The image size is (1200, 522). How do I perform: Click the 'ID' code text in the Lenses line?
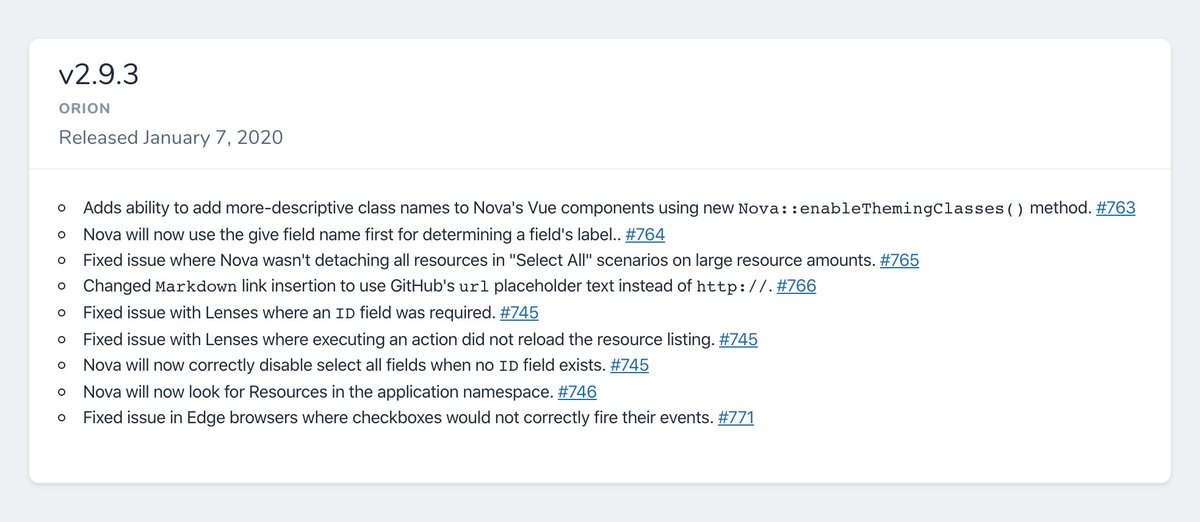coord(345,314)
